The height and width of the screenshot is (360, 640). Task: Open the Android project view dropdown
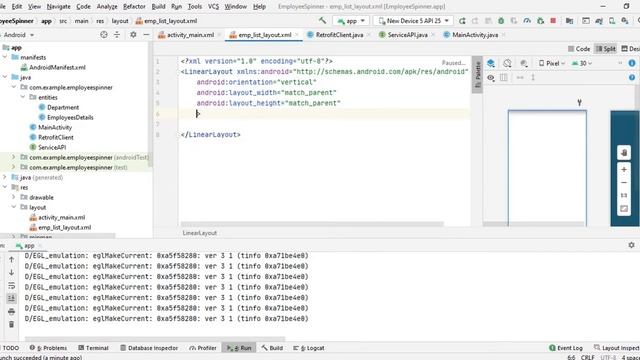pyautogui.click(x=18, y=35)
